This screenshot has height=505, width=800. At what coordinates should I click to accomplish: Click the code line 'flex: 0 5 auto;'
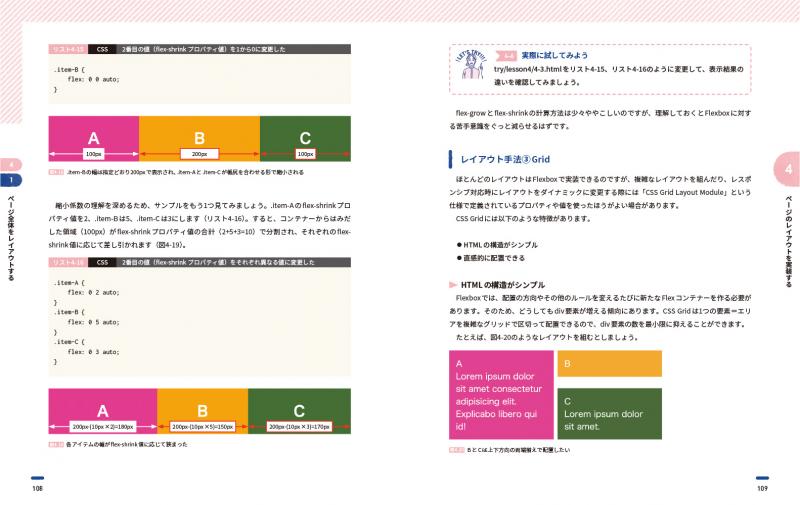[x=93, y=322]
